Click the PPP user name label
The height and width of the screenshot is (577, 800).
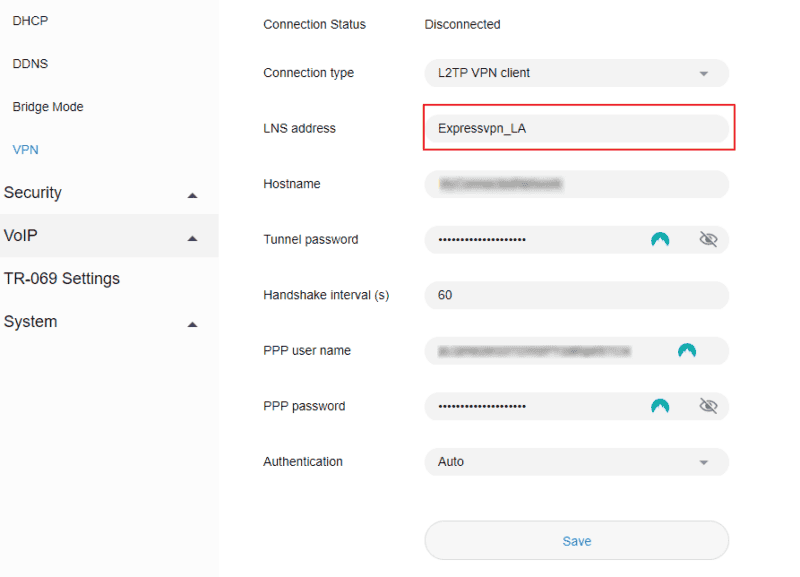point(307,351)
